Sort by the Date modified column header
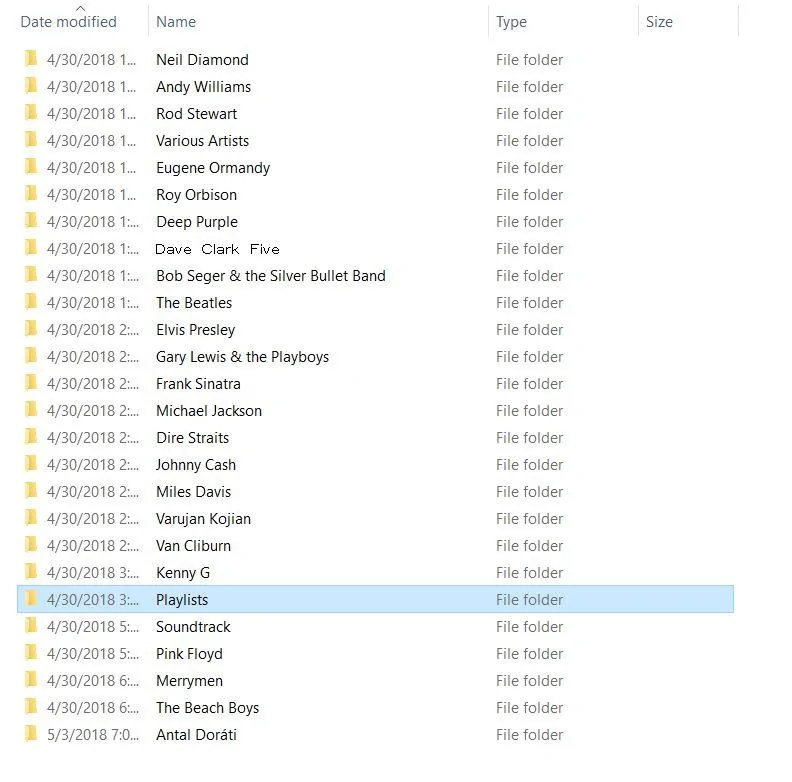The width and height of the screenshot is (792, 782). 68,22
